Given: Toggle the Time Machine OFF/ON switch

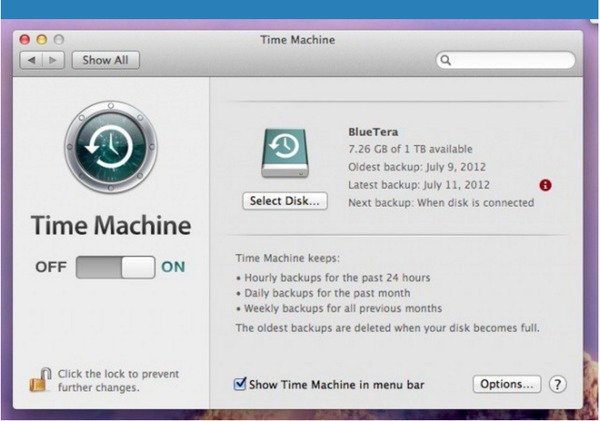Looking at the screenshot, I should coord(116,267).
